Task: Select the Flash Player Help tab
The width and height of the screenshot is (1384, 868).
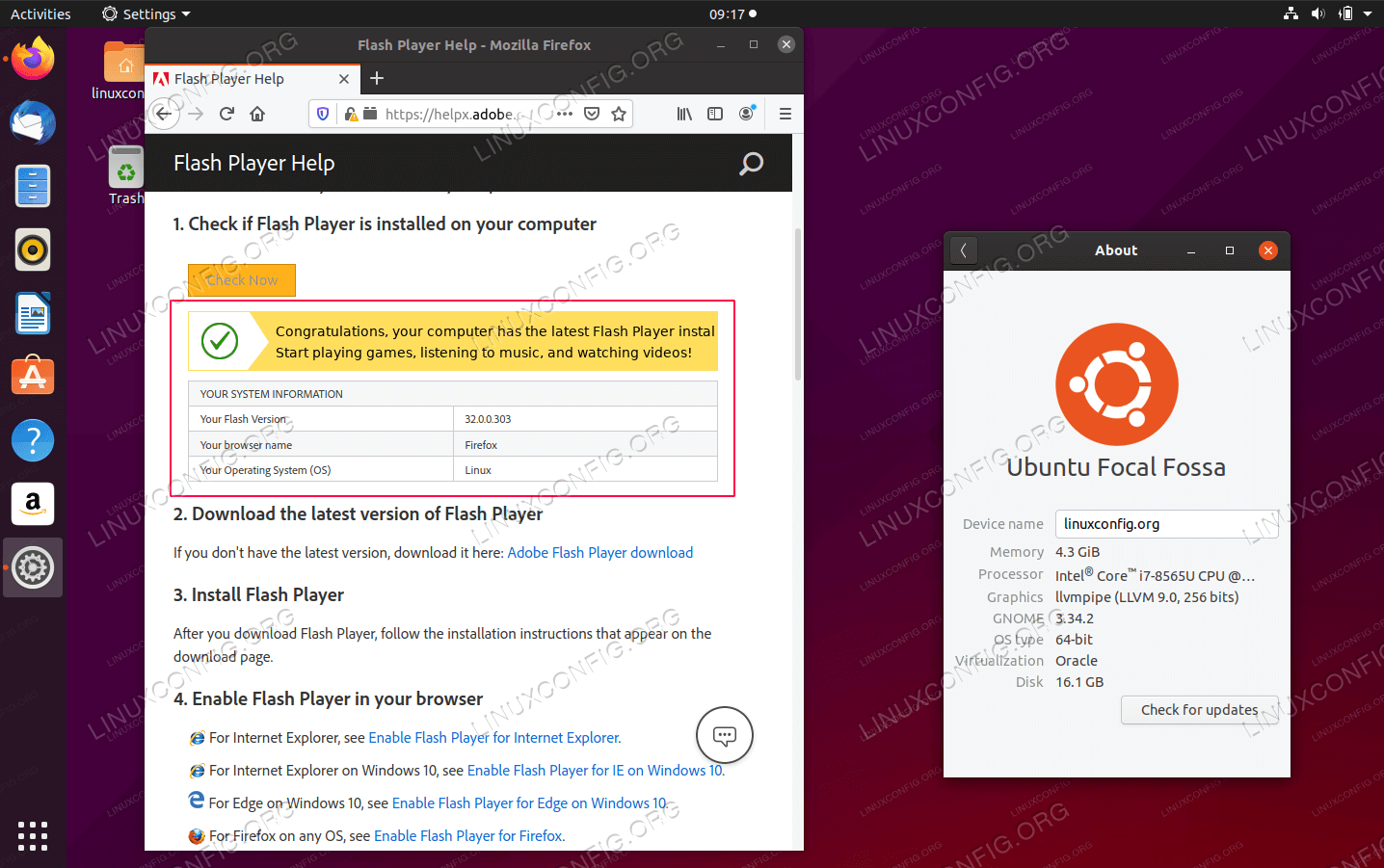Action: click(x=253, y=79)
